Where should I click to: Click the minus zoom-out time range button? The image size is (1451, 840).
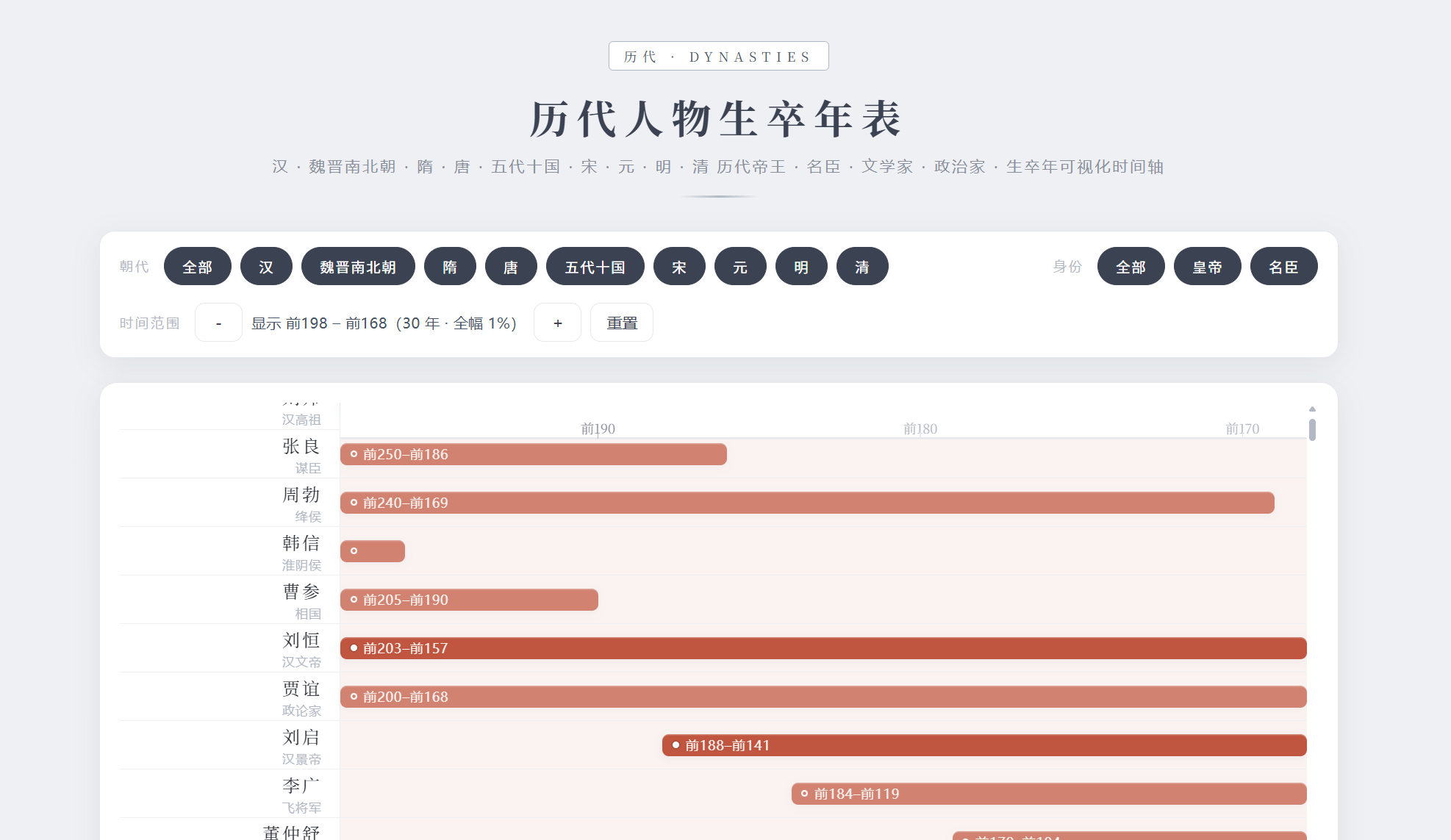pos(218,323)
